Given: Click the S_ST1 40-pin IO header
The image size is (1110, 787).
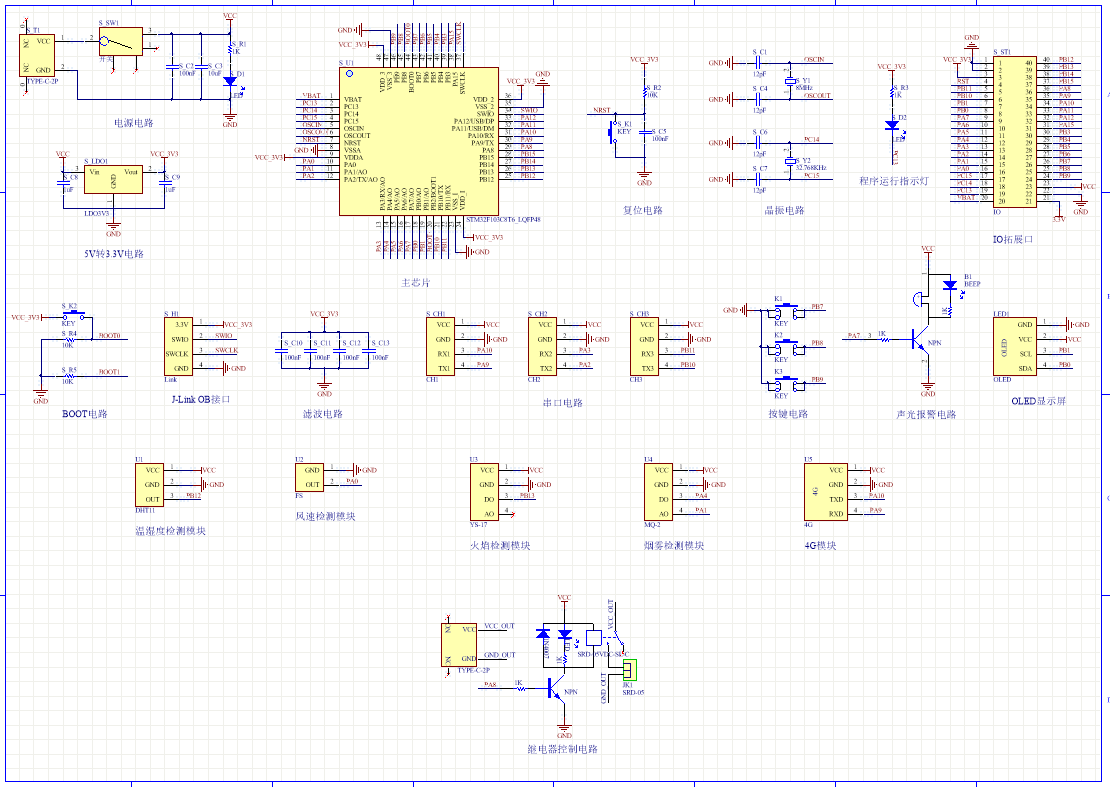Looking at the screenshot, I should [1014, 132].
